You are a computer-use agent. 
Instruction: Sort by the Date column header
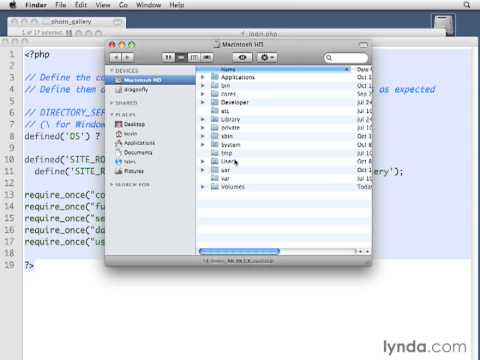362,69
